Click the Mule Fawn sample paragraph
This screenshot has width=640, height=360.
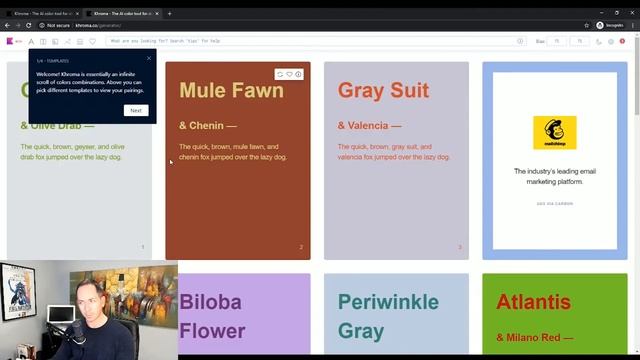tap(233, 152)
